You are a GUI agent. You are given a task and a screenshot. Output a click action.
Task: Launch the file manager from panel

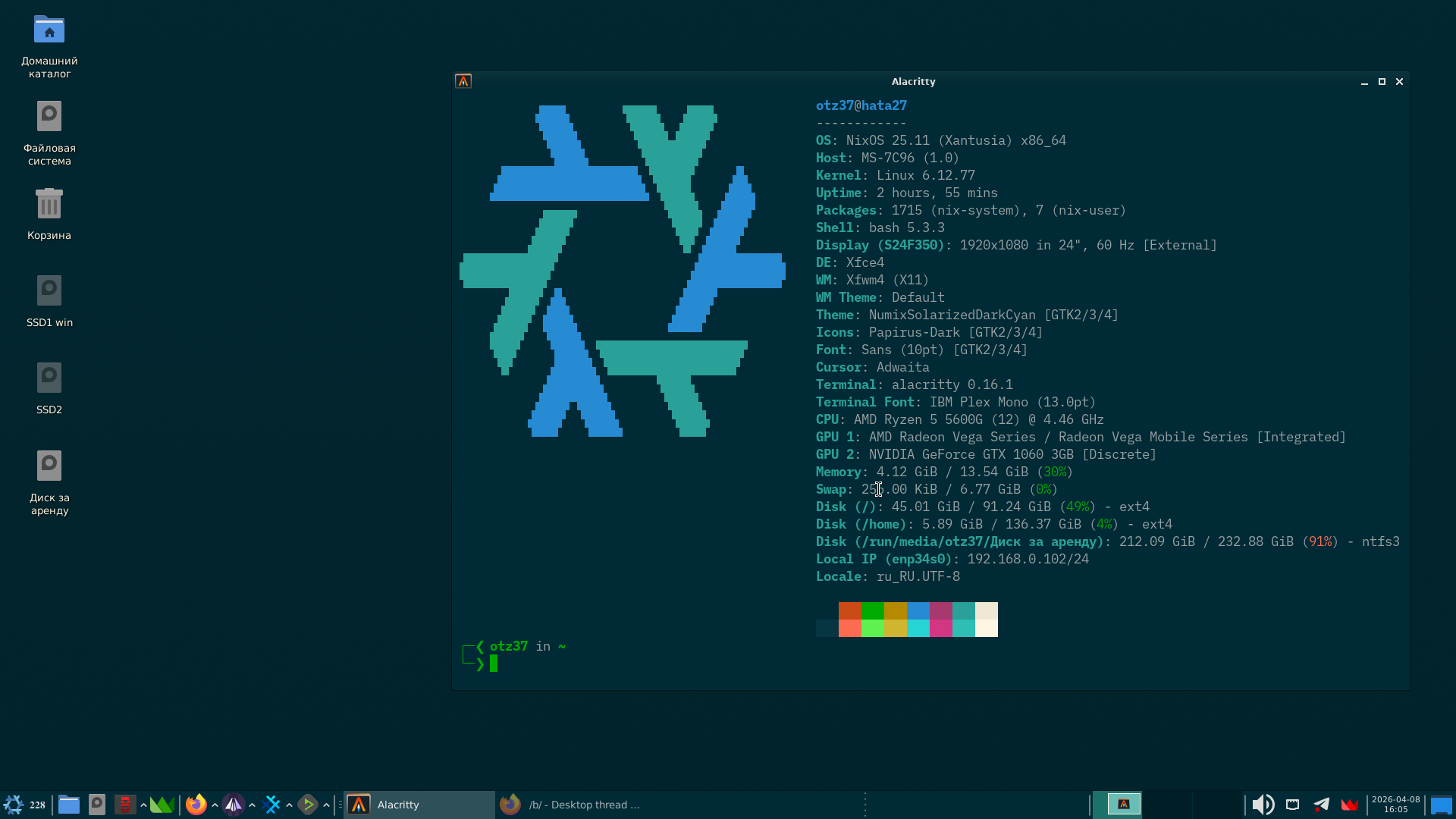pyautogui.click(x=69, y=805)
